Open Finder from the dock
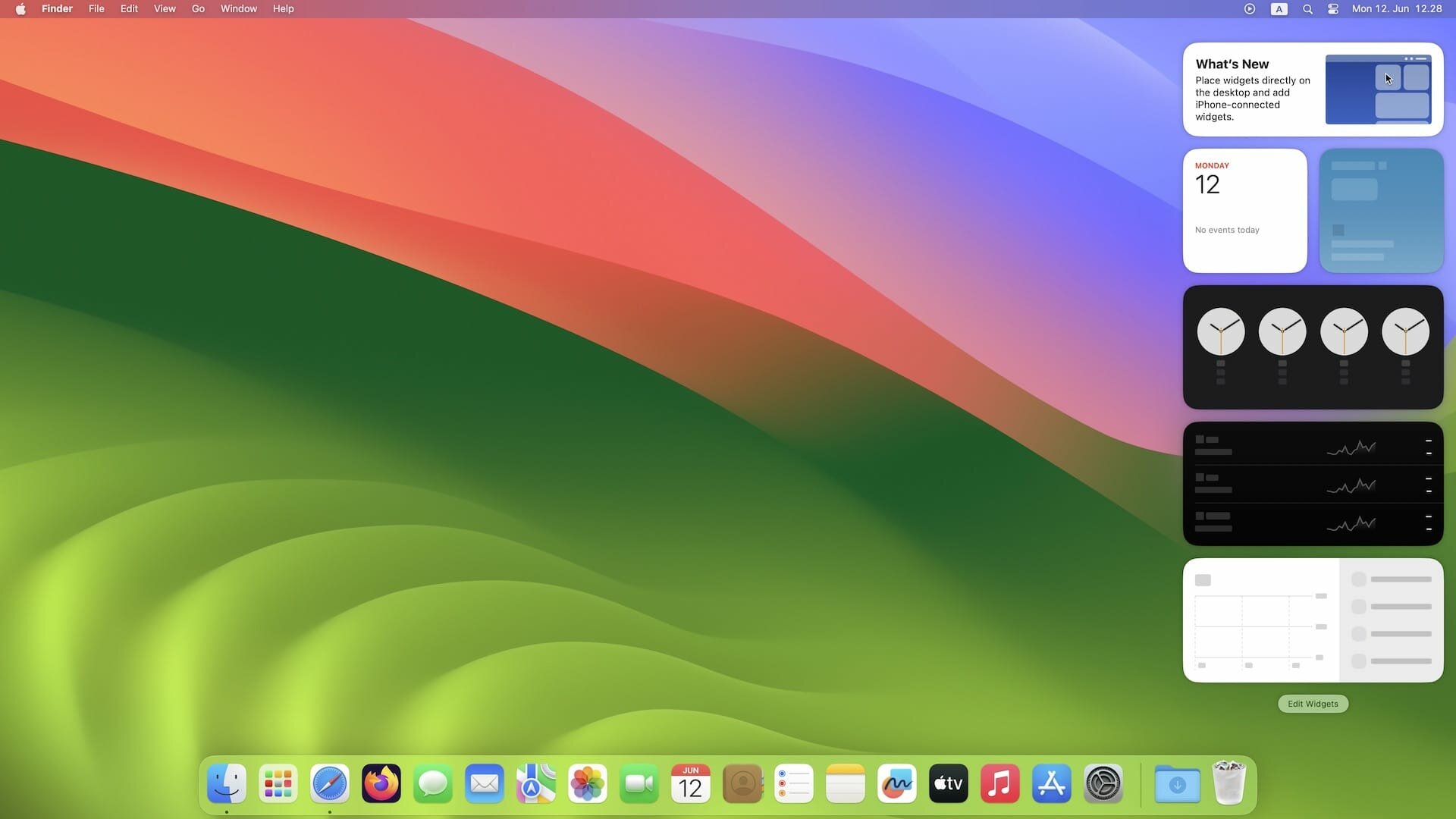1456x819 pixels. 227,783
